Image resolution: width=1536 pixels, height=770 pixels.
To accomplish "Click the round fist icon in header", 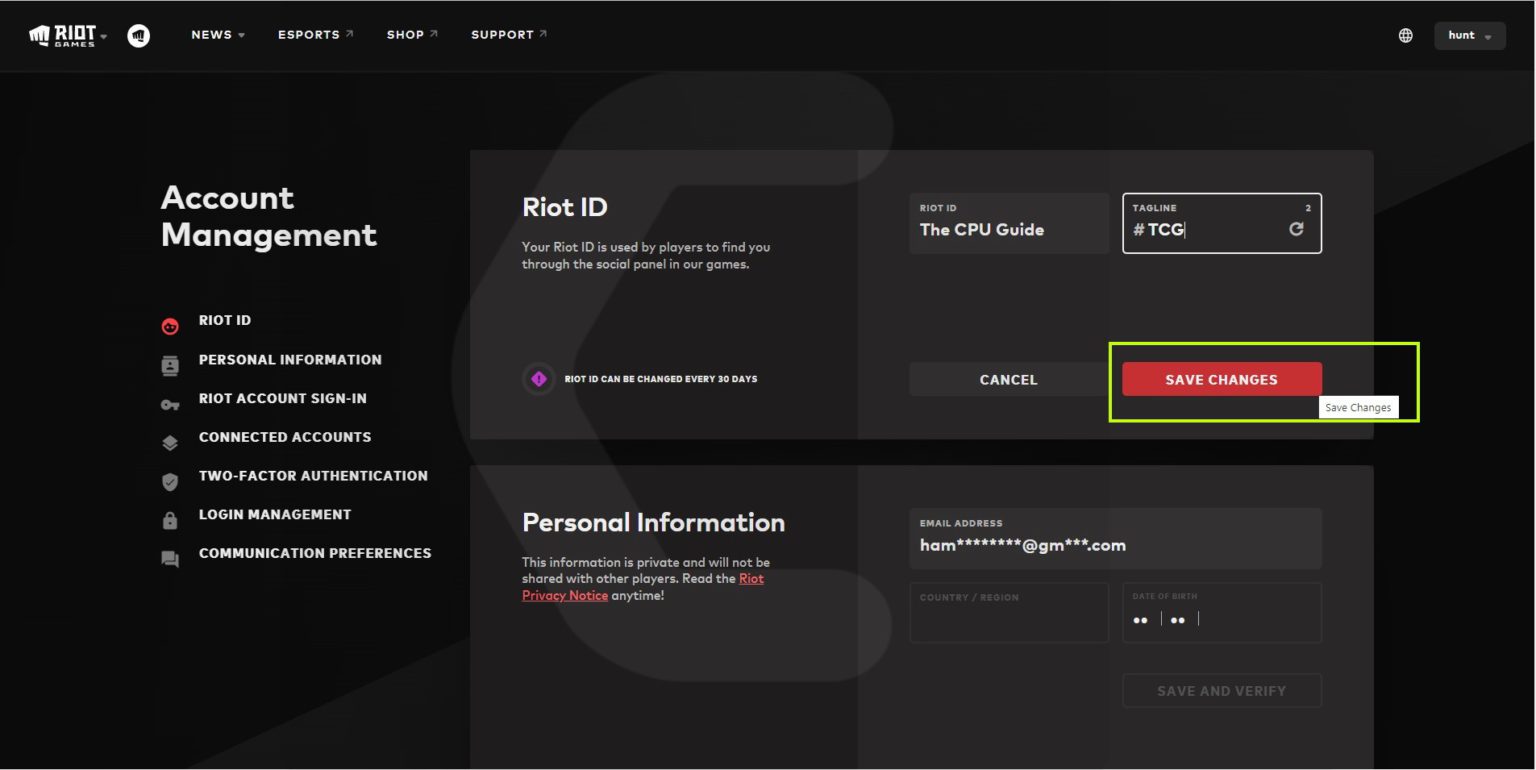I will click(x=139, y=35).
